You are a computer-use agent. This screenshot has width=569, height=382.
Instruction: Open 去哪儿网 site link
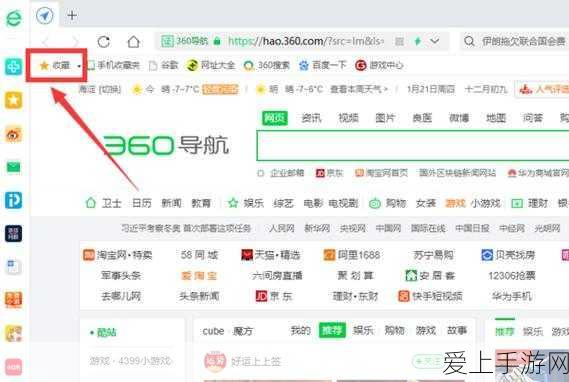coord(121,296)
